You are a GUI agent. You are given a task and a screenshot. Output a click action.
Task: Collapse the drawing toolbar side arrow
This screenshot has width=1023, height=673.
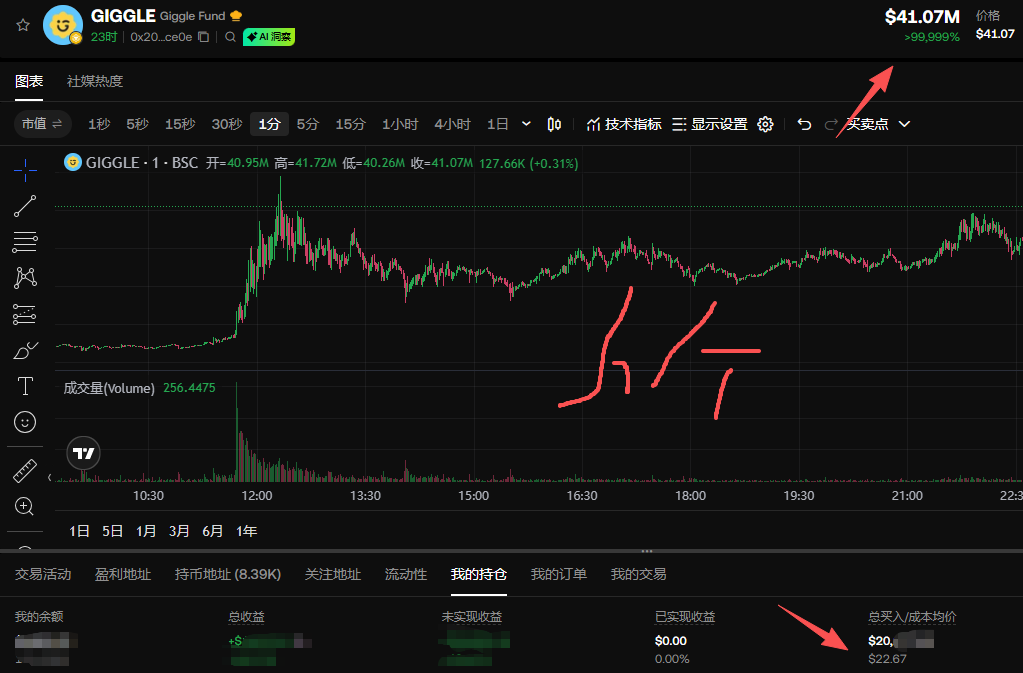click(x=50, y=477)
